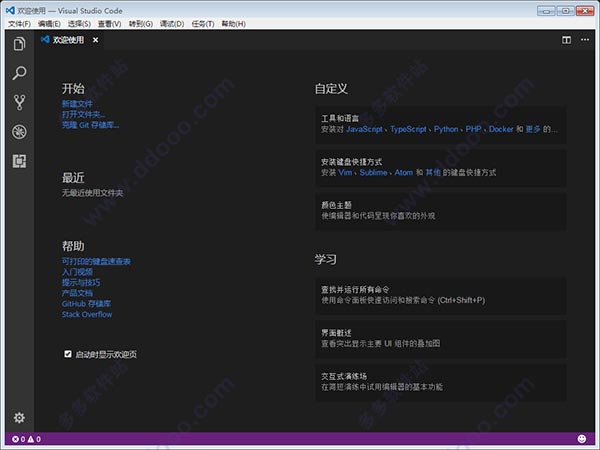The width and height of the screenshot is (600, 450).
Task: Maximize the Visual Studio Code window
Action: click(x=565, y=11)
